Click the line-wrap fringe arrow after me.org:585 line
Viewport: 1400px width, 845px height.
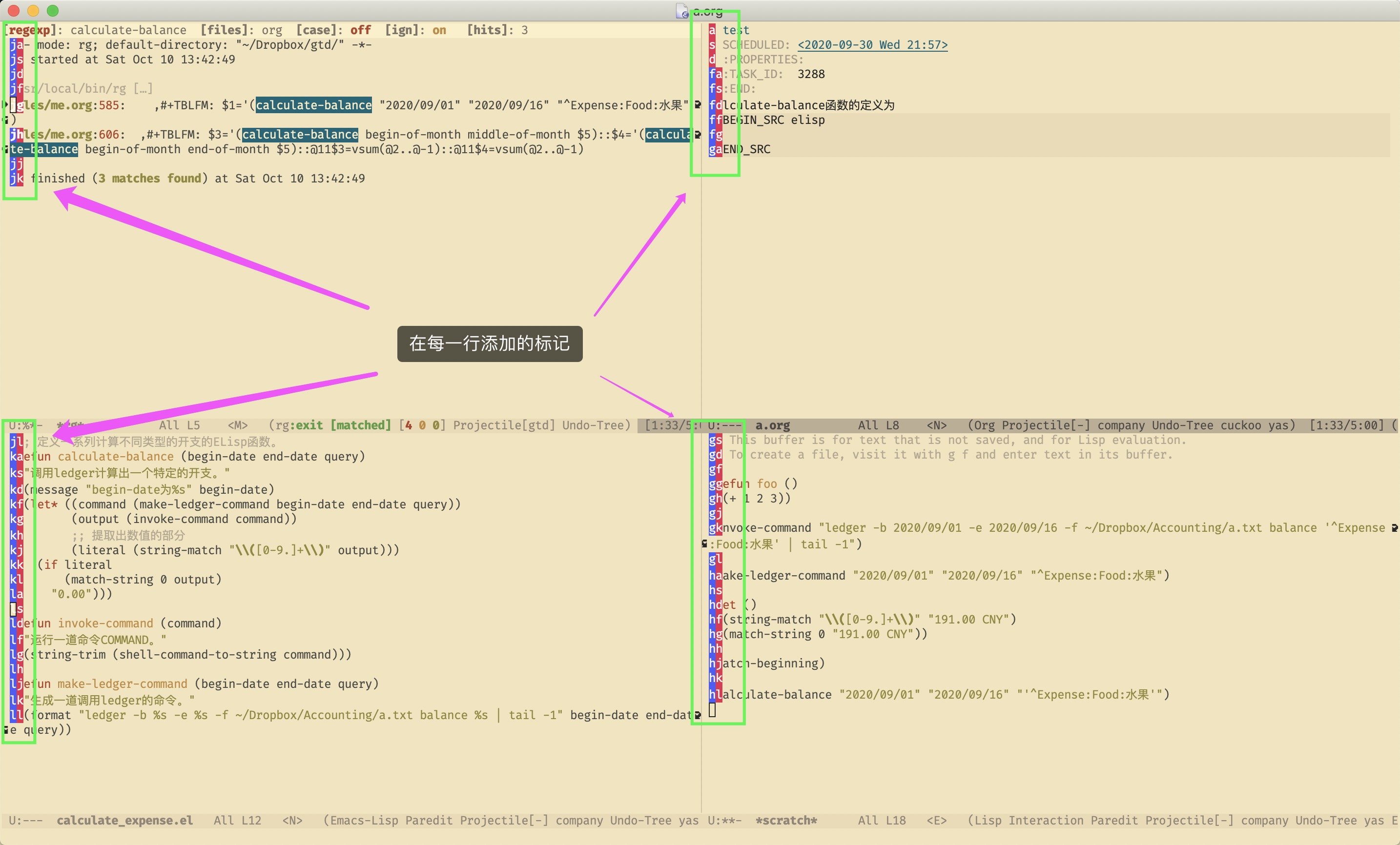pos(698,105)
